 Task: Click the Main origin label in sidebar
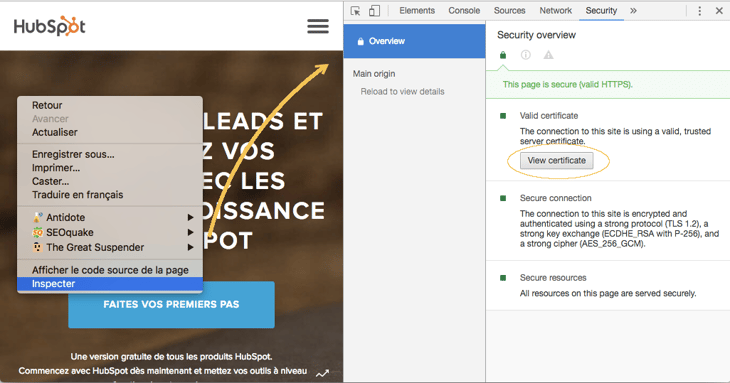click(374, 74)
